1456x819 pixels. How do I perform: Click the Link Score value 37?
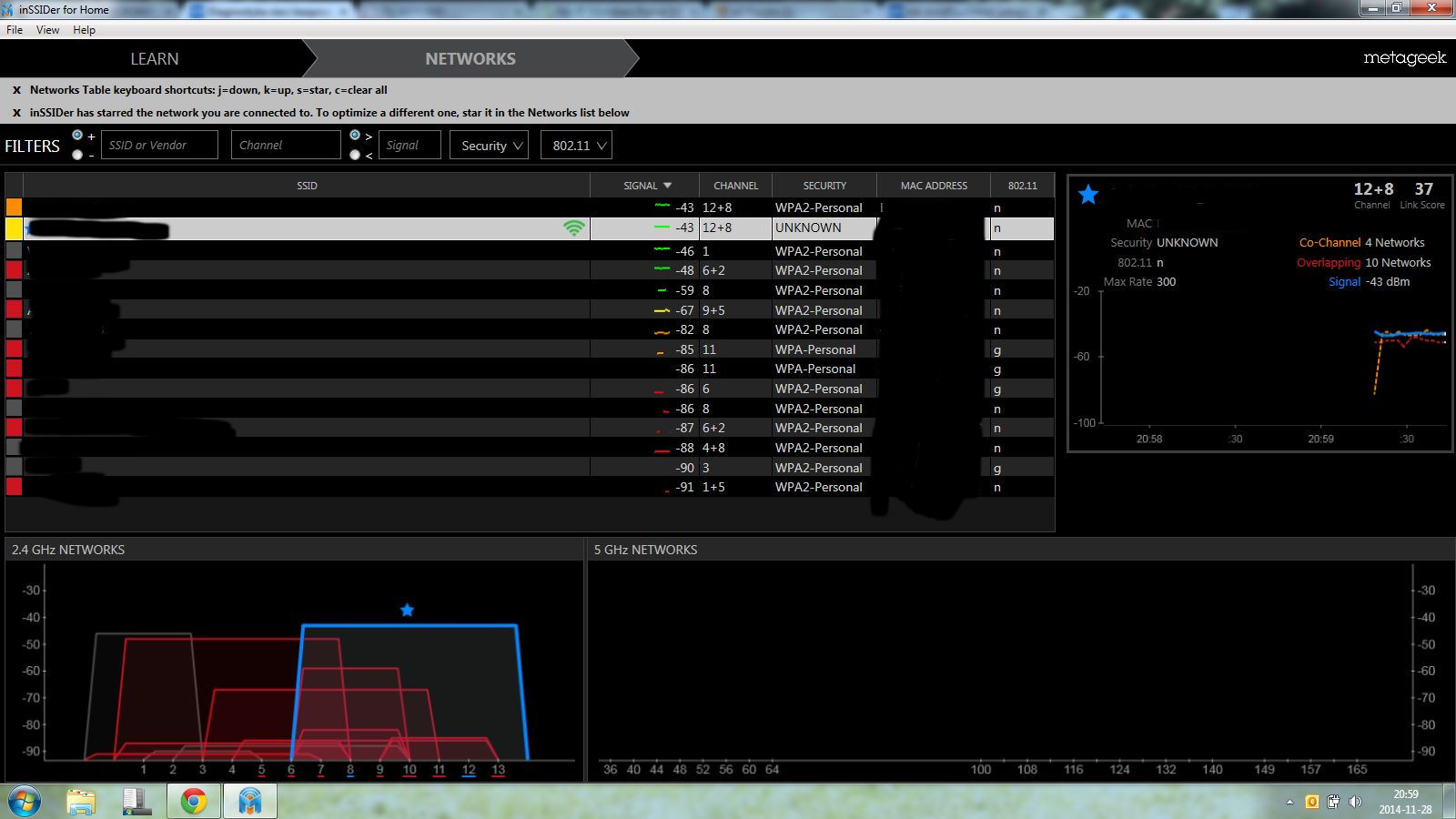coord(1423,189)
